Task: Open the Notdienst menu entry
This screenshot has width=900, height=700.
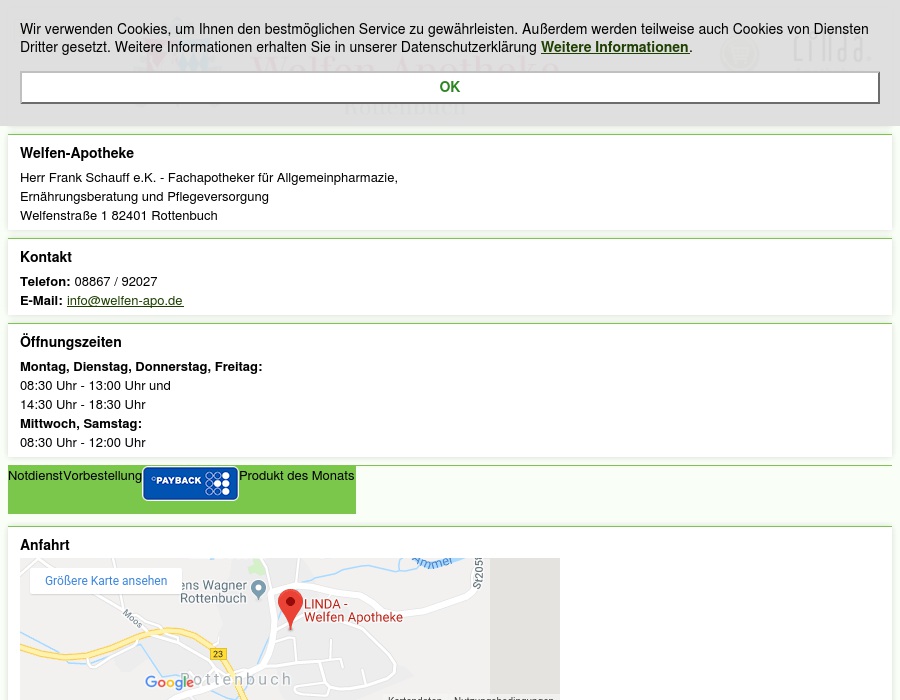Action: tap(35, 475)
